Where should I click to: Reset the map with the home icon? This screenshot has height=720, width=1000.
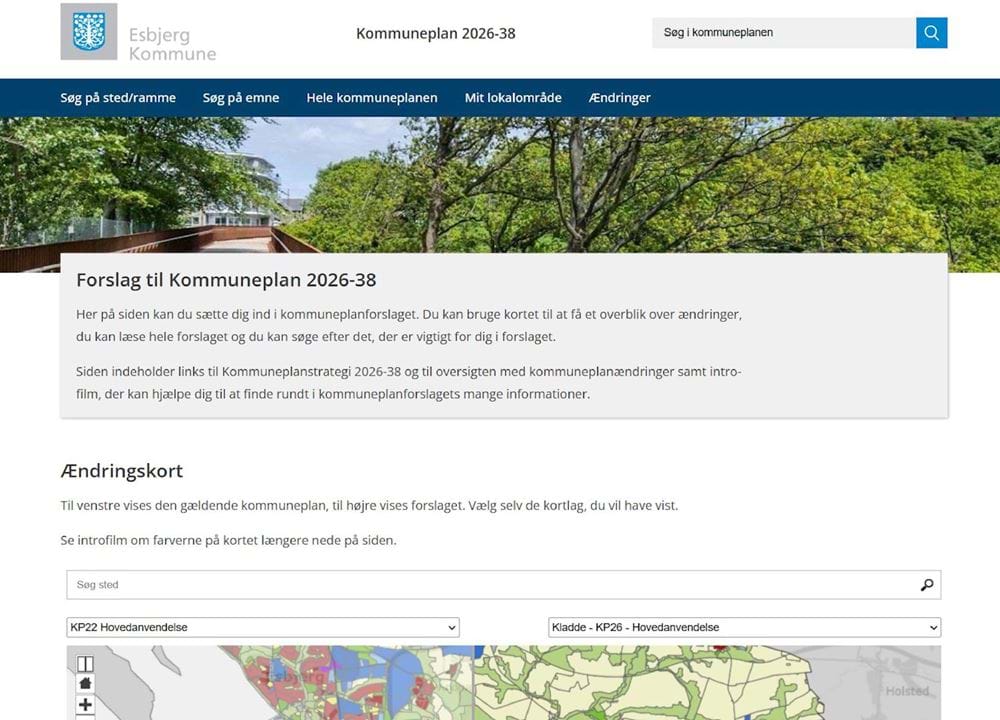pos(85,684)
